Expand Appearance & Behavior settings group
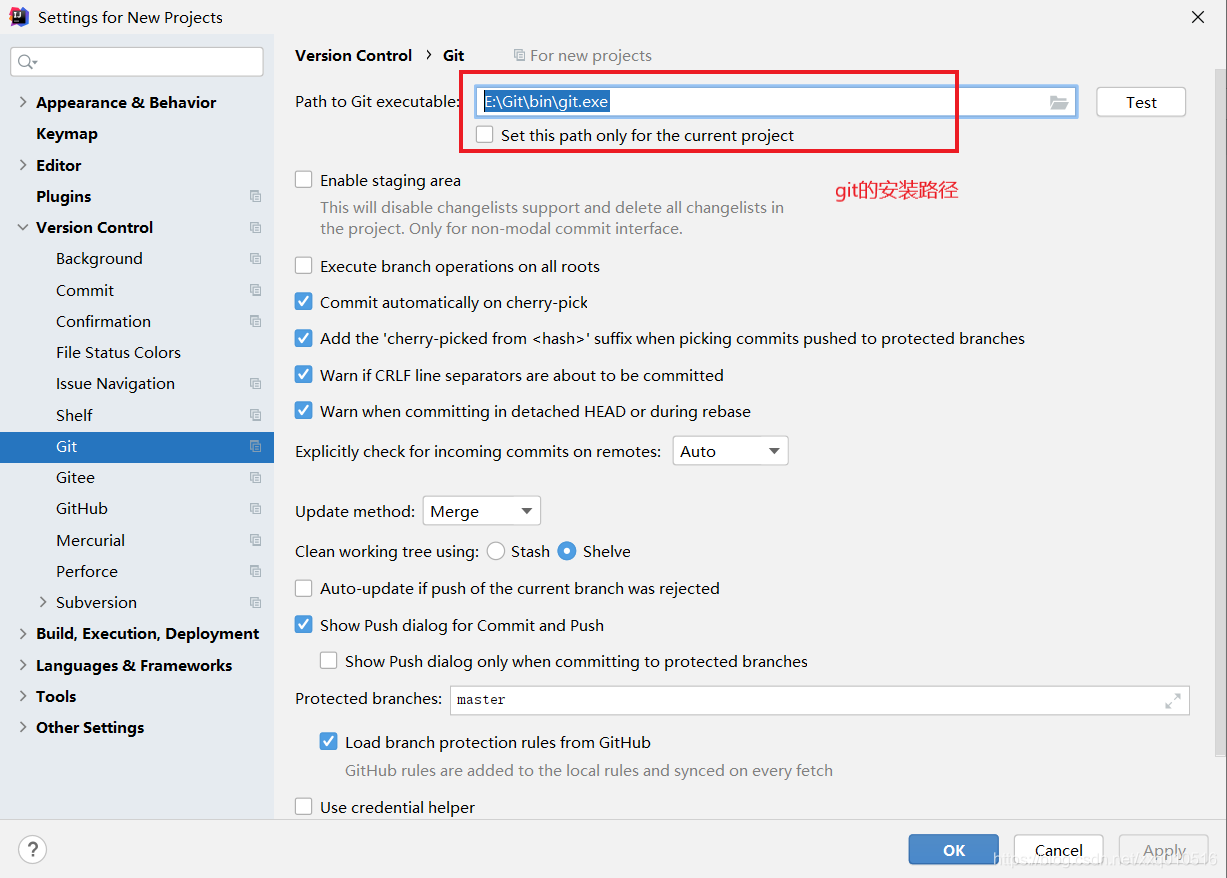Image resolution: width=1227 pixels, height=878 pixels. pos(23,102)
